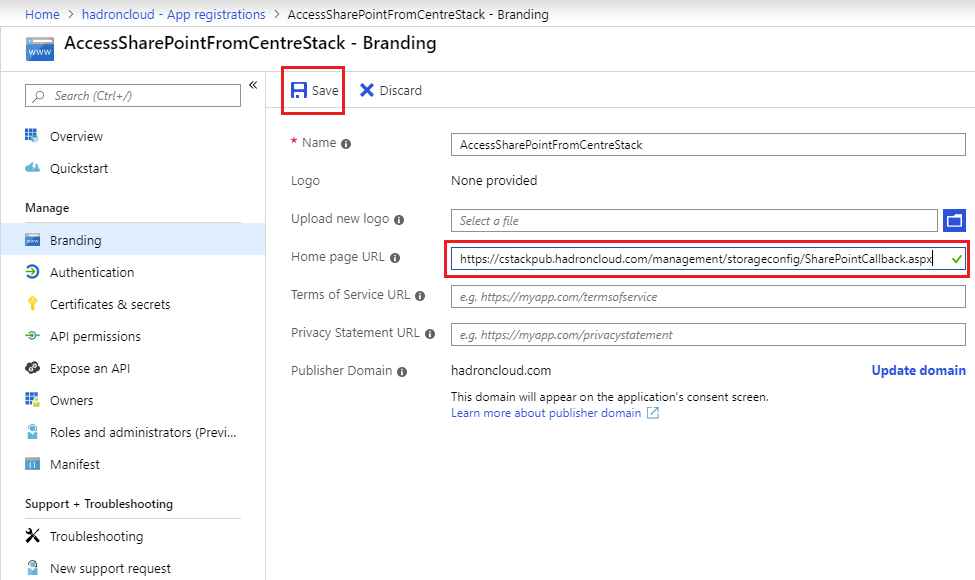Click the application www icon in header
The image size is (975, 580).
click(x=40, y=49)
